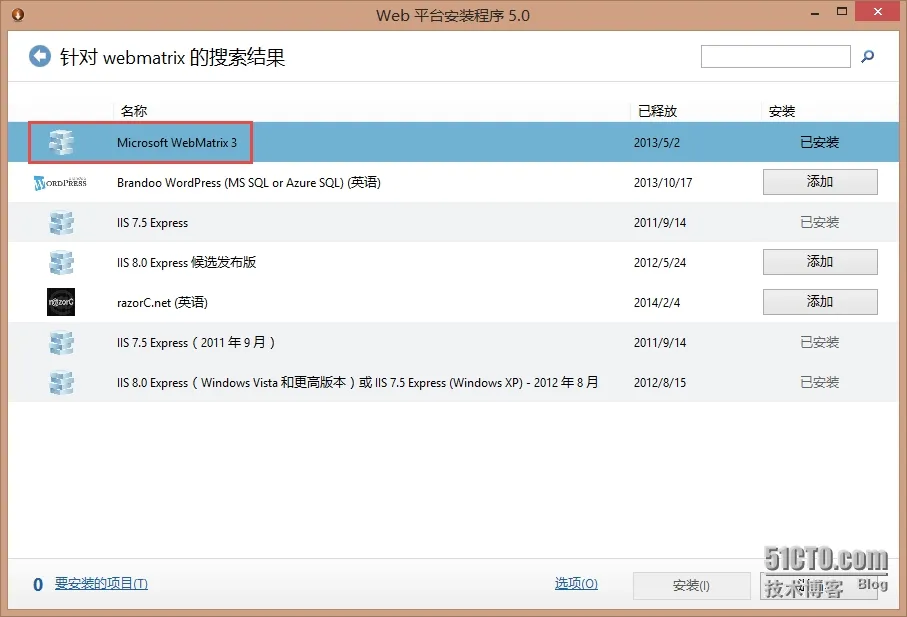Screen dimensions: 907x617
Task: Select IIS 8.0 Express 候选发布版 name
Action: [x=186, y=263]
